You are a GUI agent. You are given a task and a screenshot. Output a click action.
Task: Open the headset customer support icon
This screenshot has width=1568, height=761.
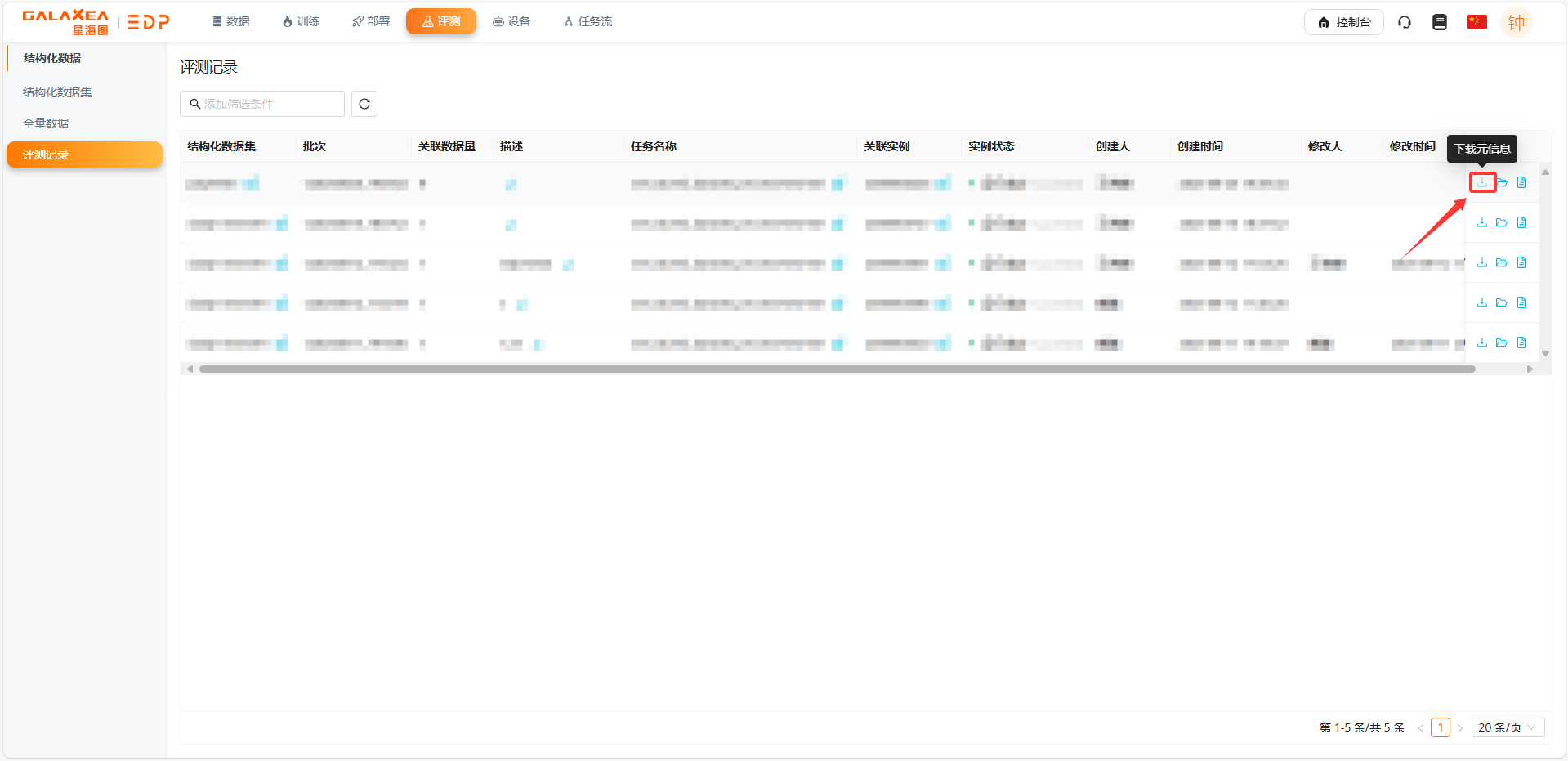point(1405,22)
